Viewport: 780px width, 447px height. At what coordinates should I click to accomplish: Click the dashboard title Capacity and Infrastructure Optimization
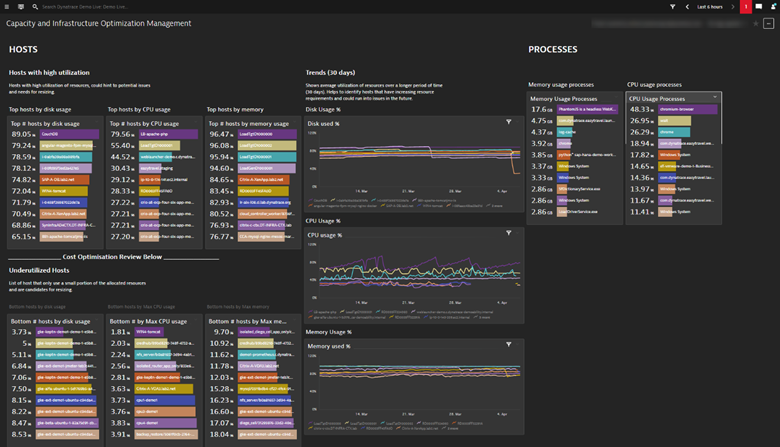(98, 23)
